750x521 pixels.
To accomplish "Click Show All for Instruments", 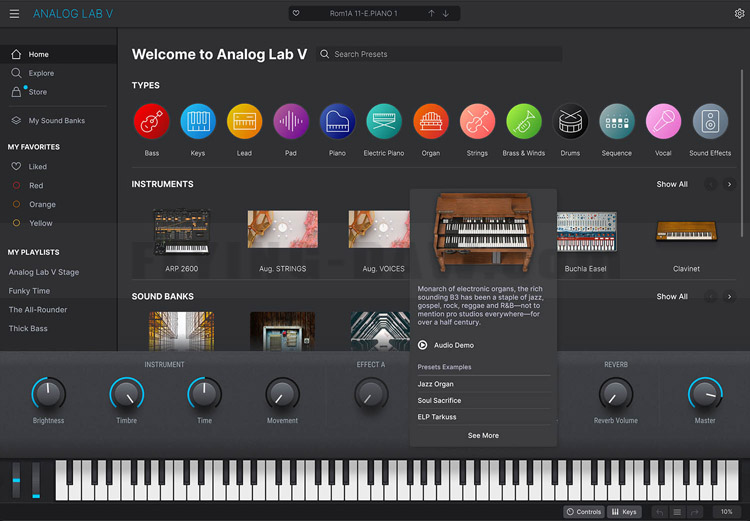I will pyautogui.click(x=672, y=184).
